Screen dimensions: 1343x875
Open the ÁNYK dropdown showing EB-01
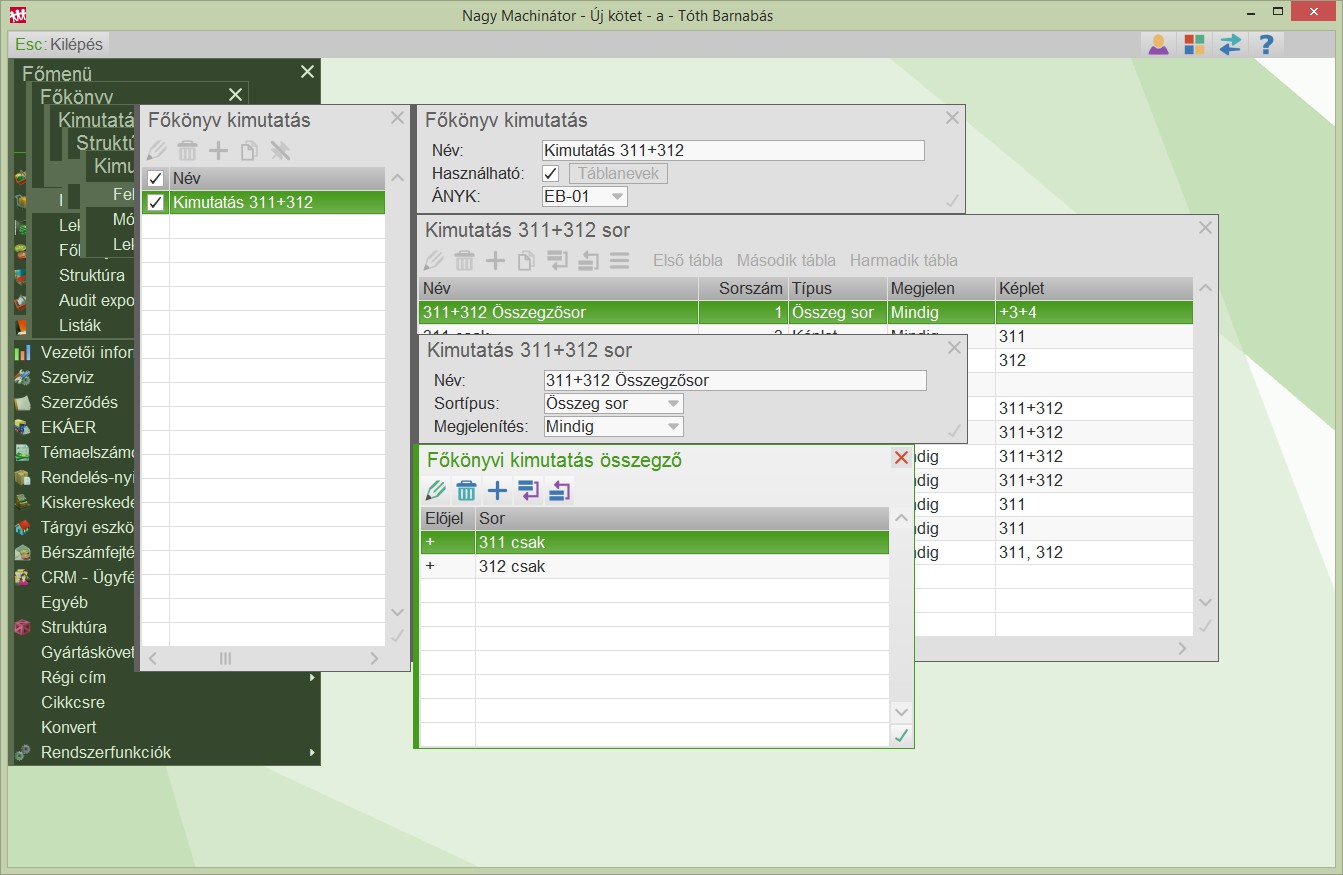click(585, 197)
